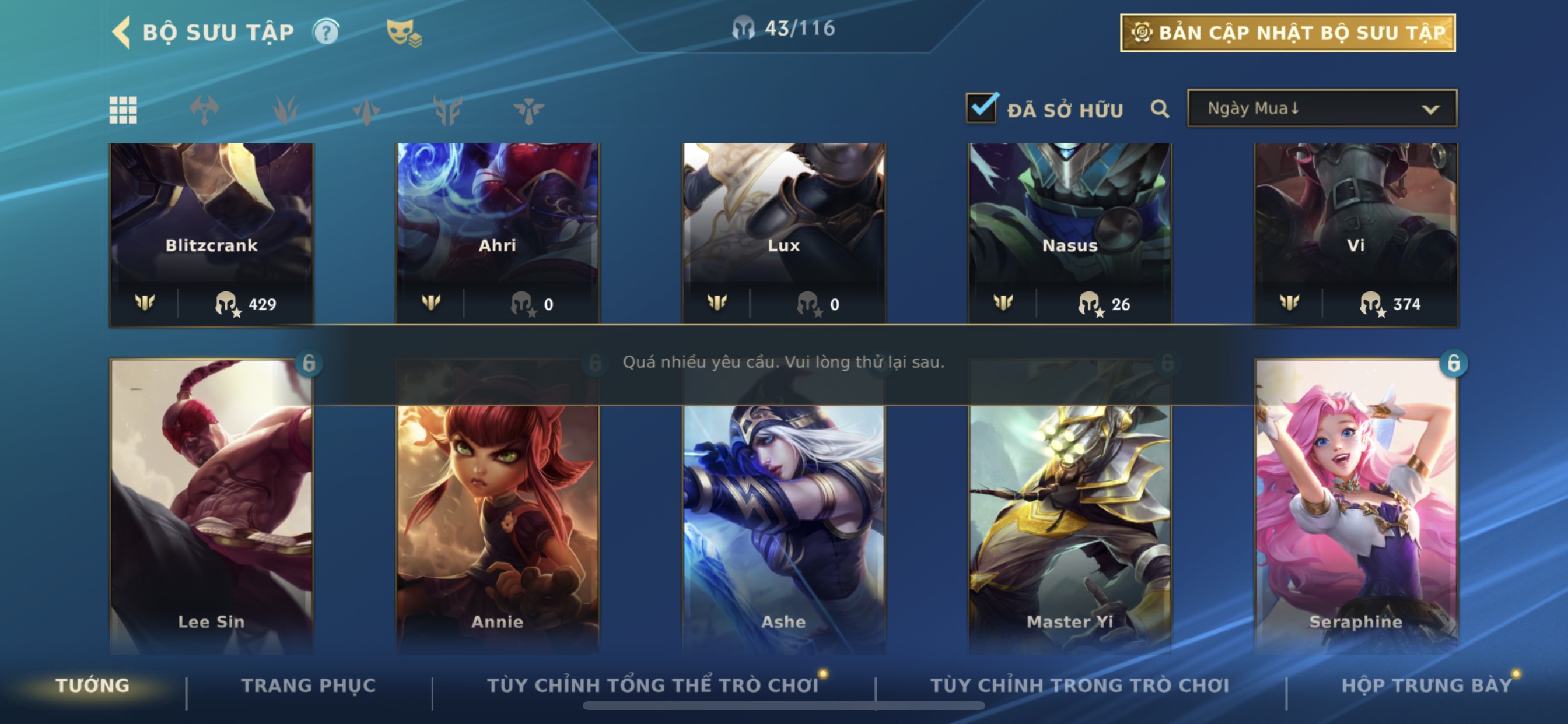Filter champions by the fifth role icon

[528, 110]
